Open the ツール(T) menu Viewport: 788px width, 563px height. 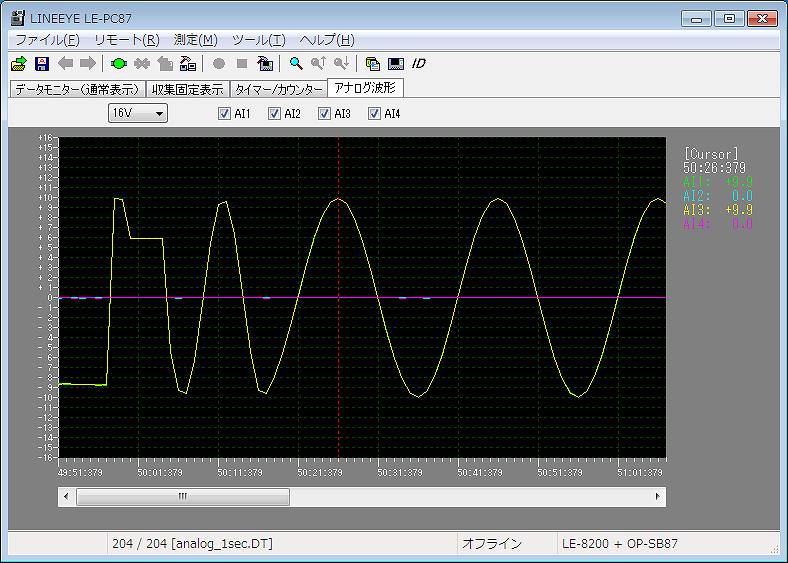tap(258, 40)
